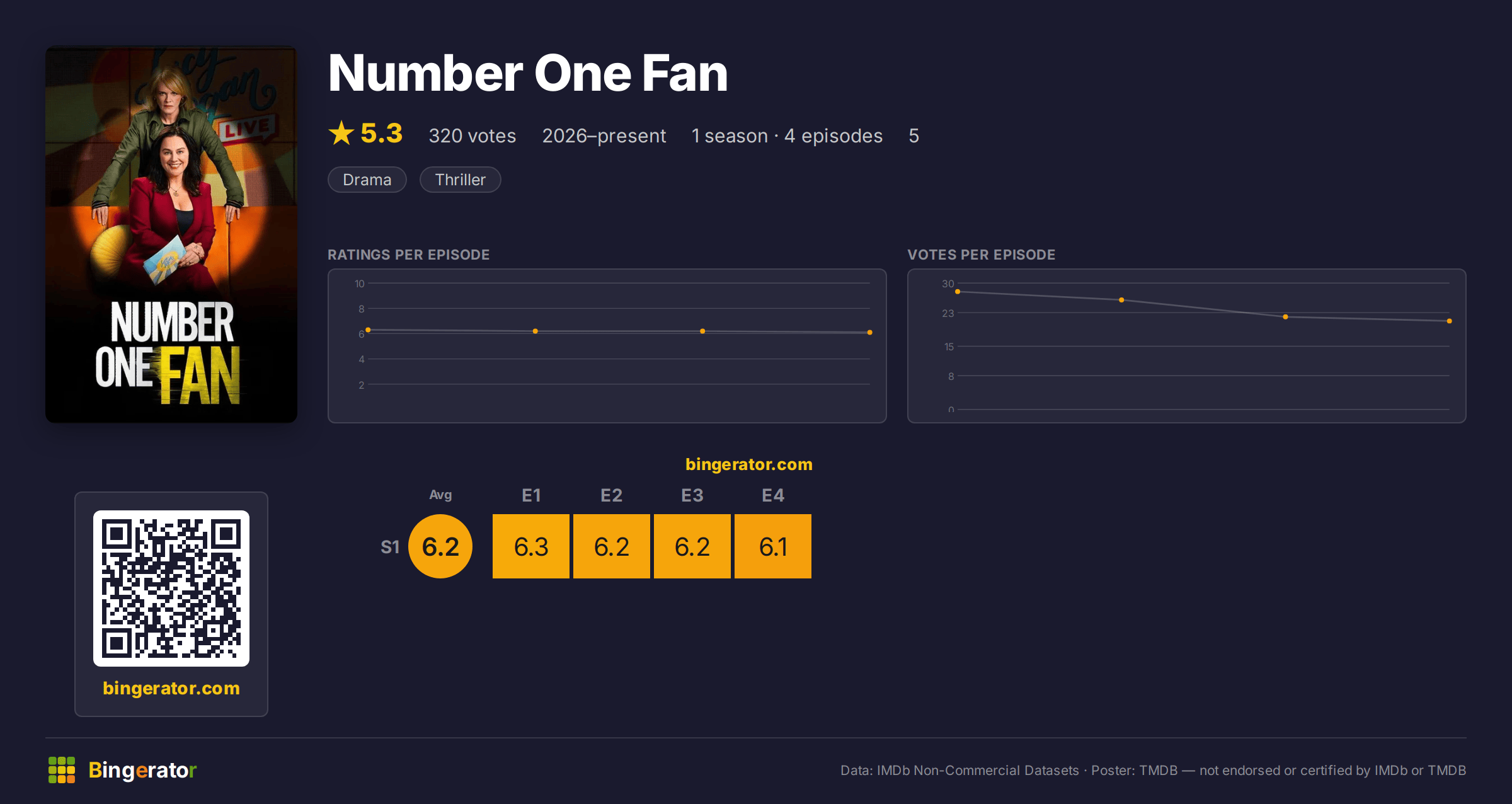Screen dimensions: 1512x804
Task: Select episode E3 rating tile 6.2
Action: [692, 546]
